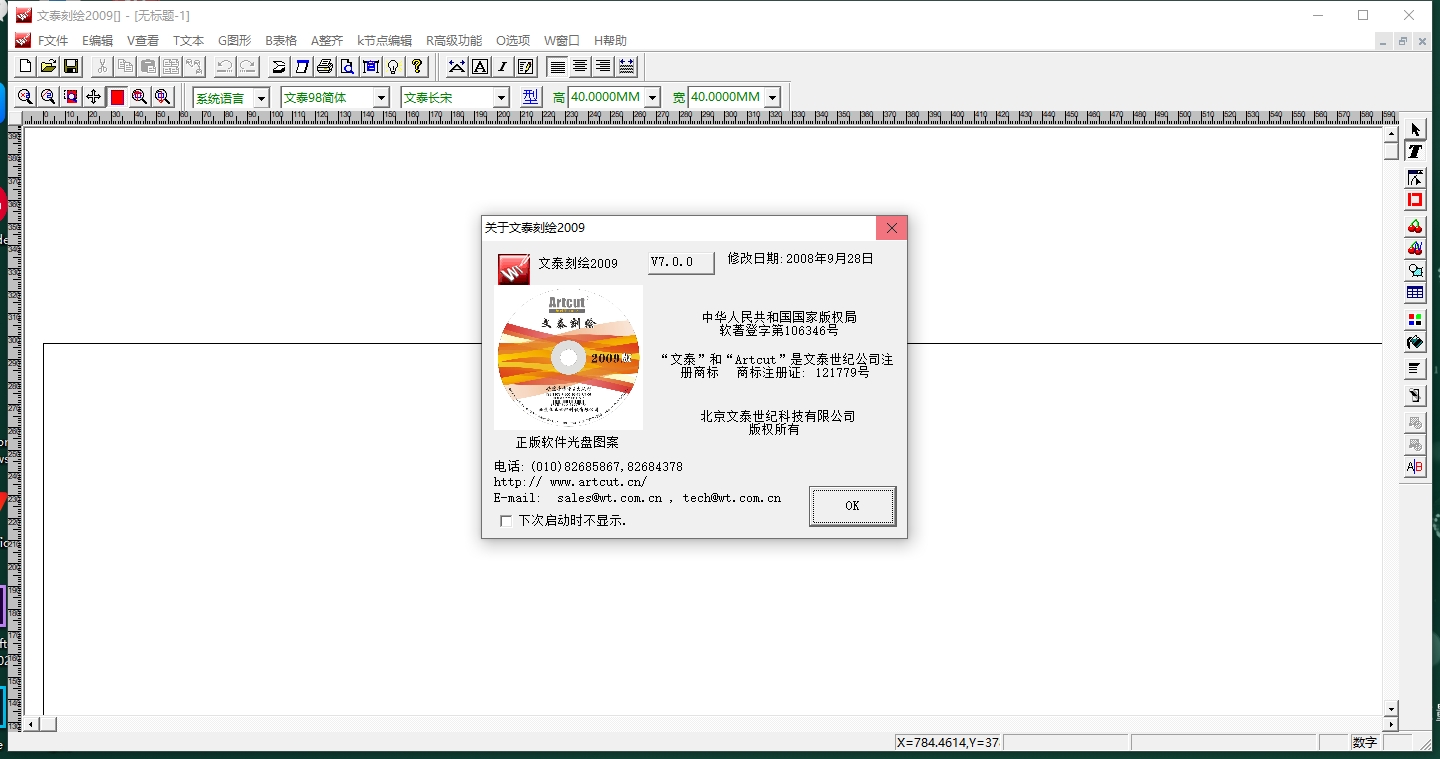The image size is (1440, 759).
Task: Close the 关于文泰刻绘2009 dialog
Action: (x=891, y=228)
